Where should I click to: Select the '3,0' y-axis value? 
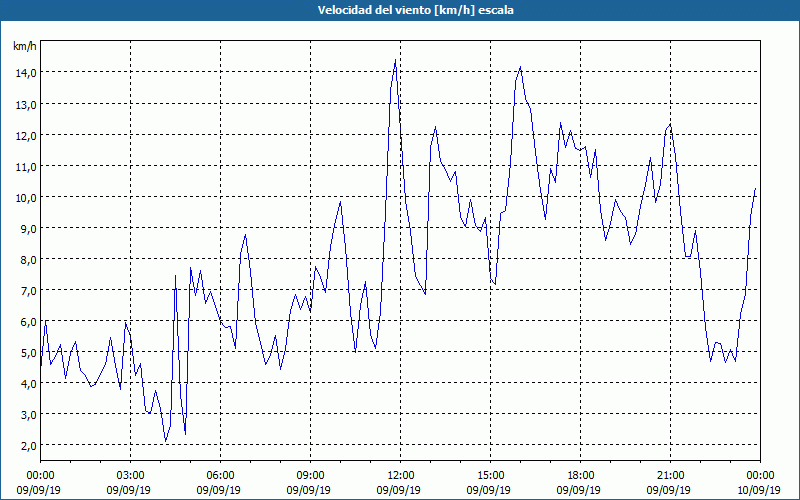coord(28,415)
